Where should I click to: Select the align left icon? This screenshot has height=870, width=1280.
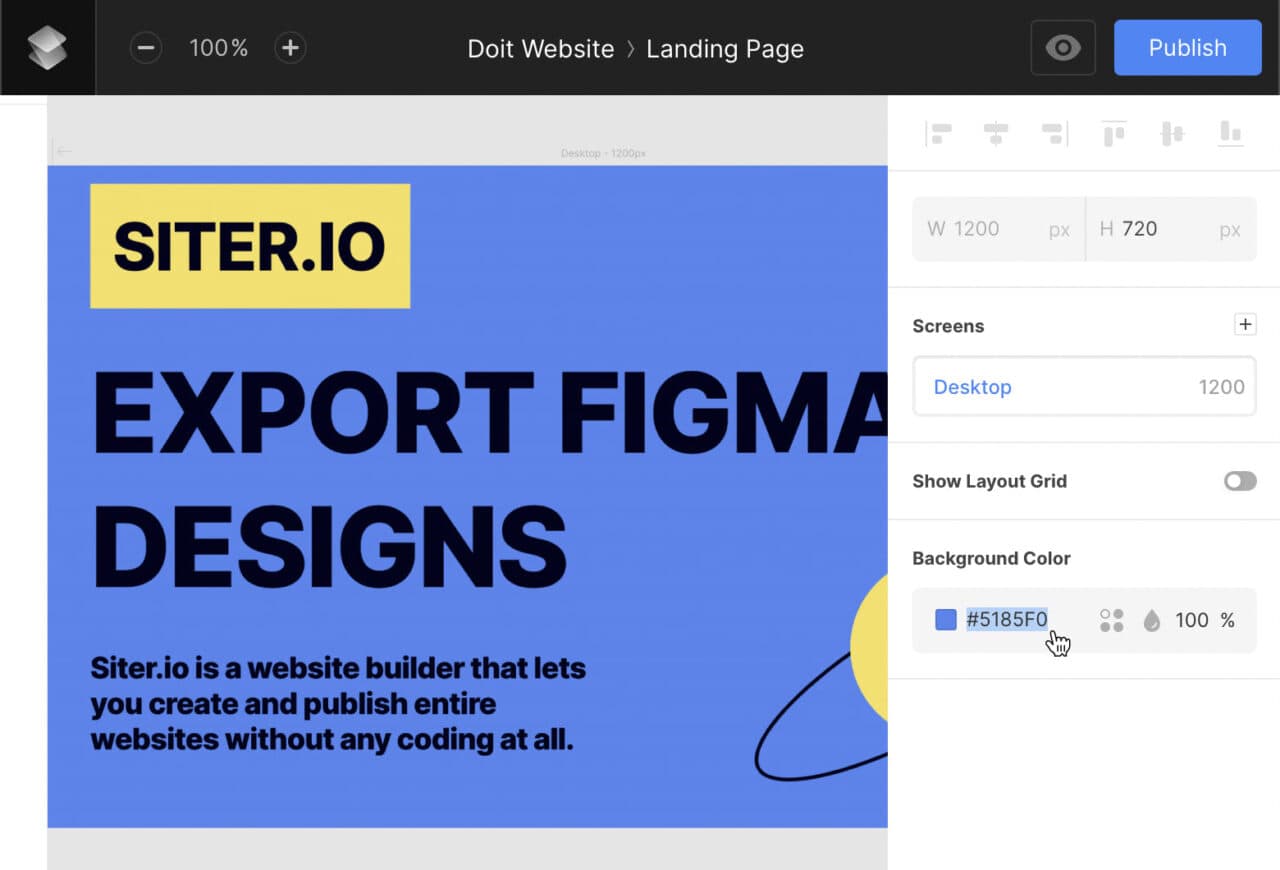click(938, 133)
